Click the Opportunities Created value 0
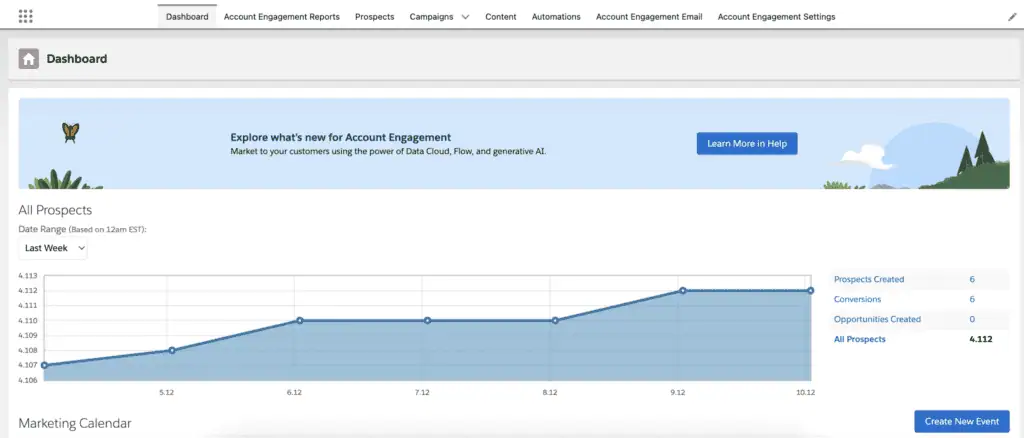The width and height of the screenshot is (1024, 438). click(972, 319)
